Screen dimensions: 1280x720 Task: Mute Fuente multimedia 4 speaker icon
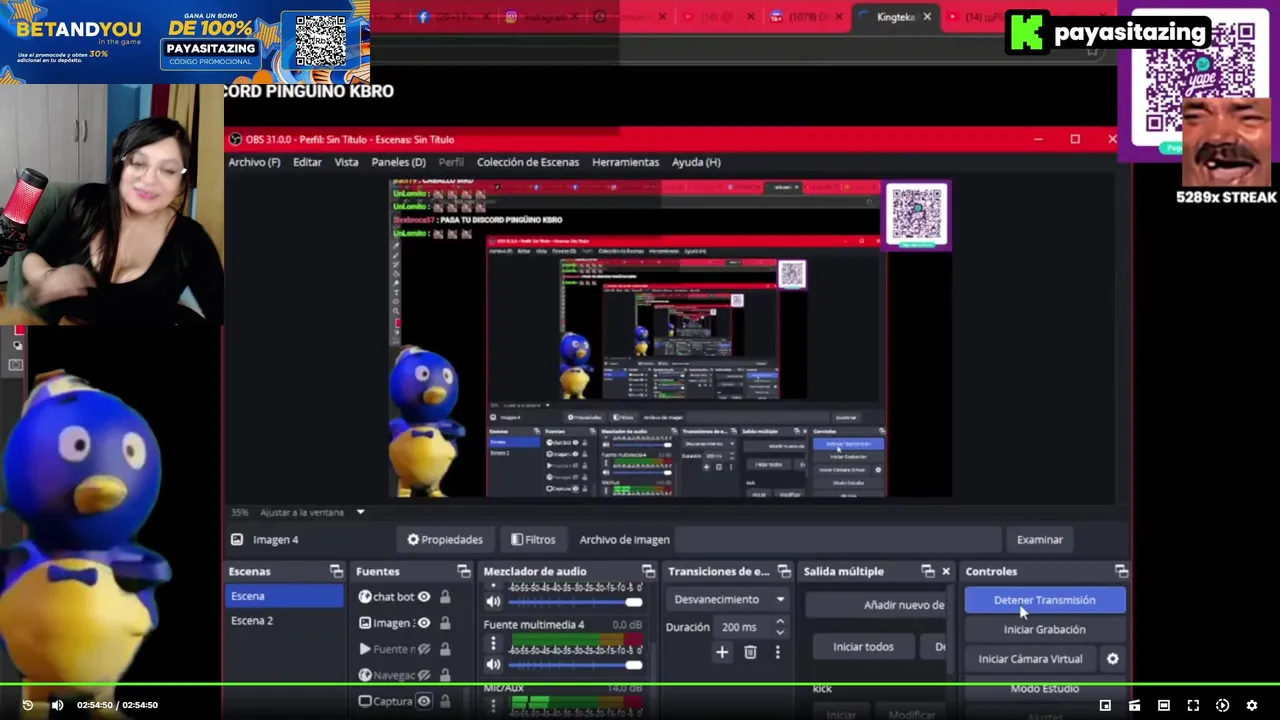coord(493,664)
